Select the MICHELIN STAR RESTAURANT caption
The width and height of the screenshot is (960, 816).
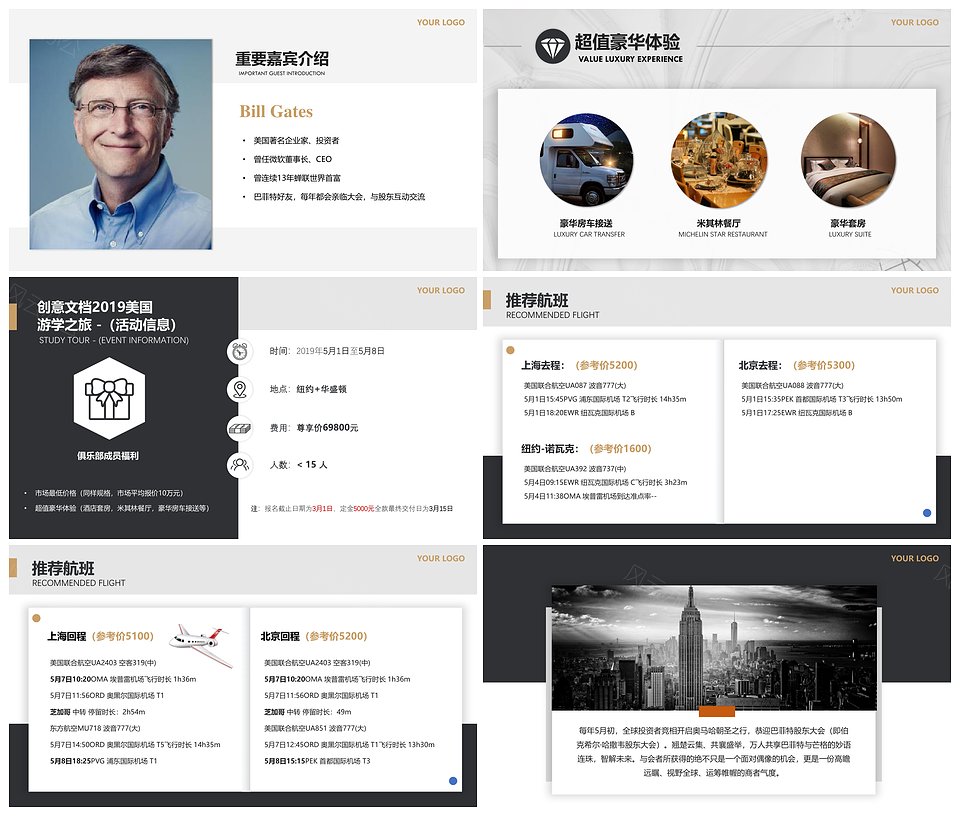722,234
